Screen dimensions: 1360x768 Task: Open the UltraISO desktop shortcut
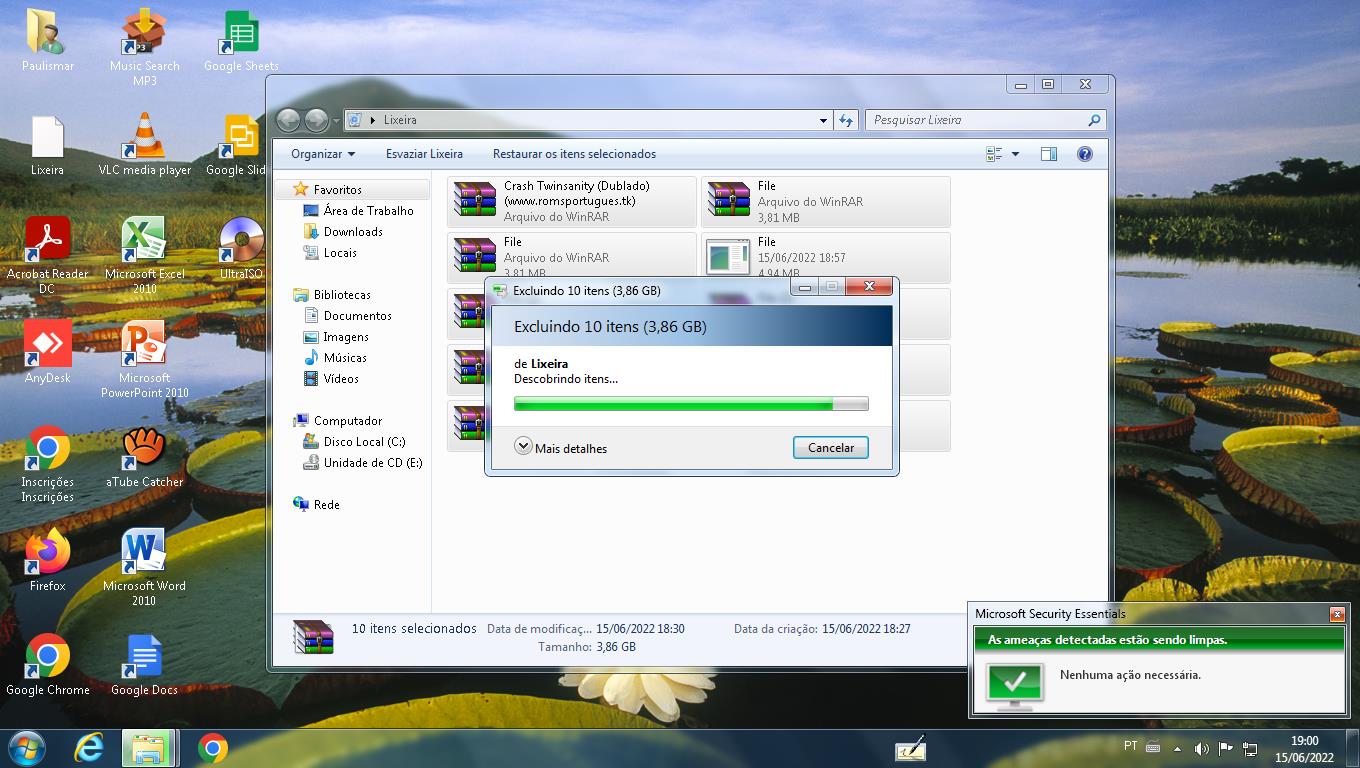point(241,242)
